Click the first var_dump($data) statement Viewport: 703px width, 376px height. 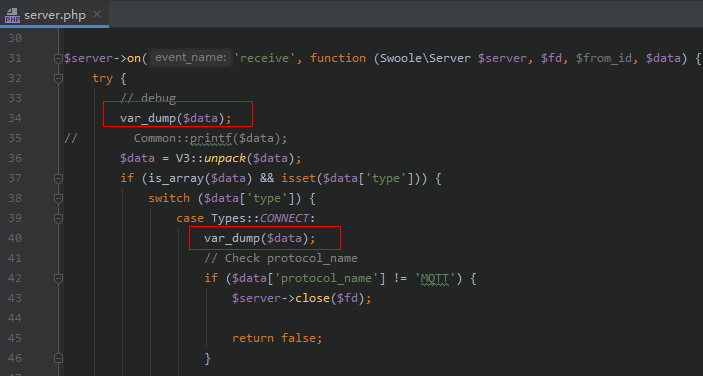click(176, 118)
